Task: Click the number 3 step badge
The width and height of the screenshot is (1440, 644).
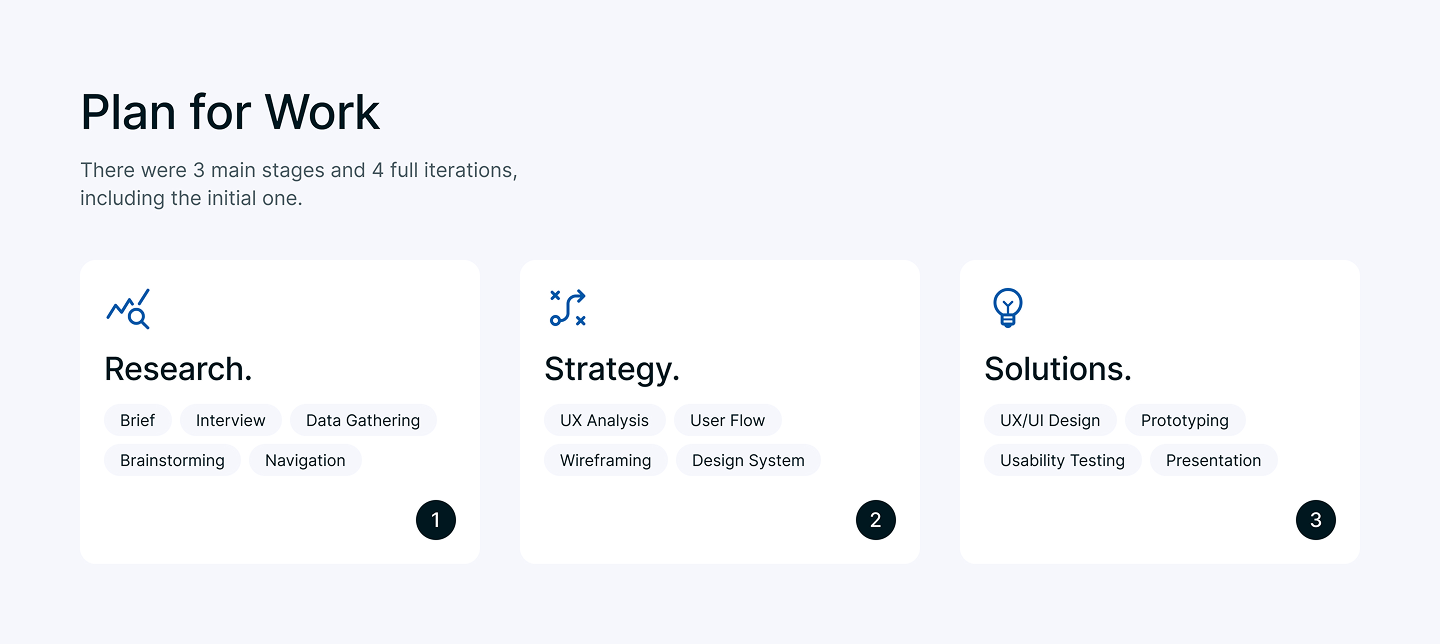Action: [x=1316, y=520]
